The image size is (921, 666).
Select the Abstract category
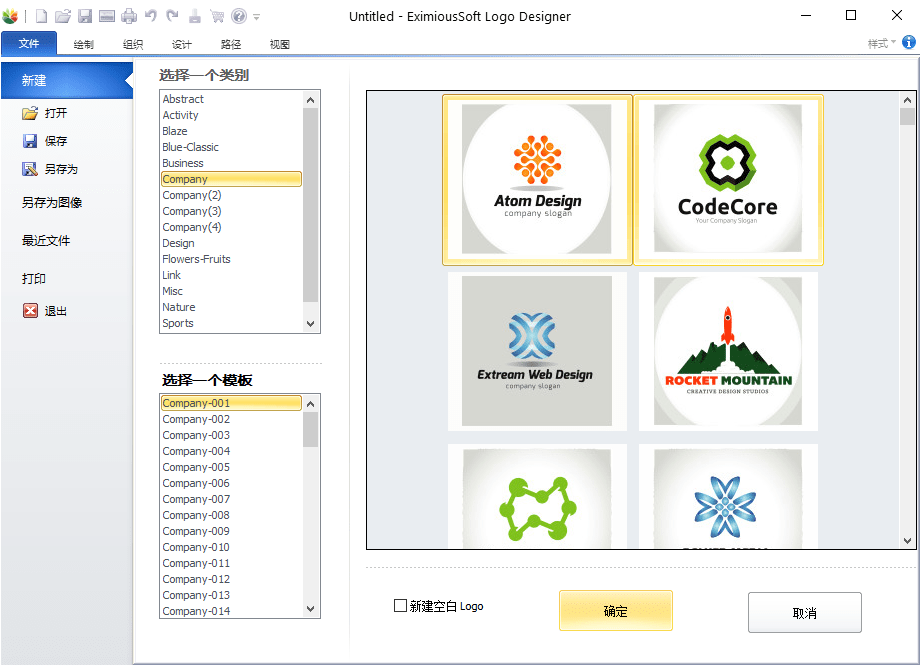click(x=231, y=99)
